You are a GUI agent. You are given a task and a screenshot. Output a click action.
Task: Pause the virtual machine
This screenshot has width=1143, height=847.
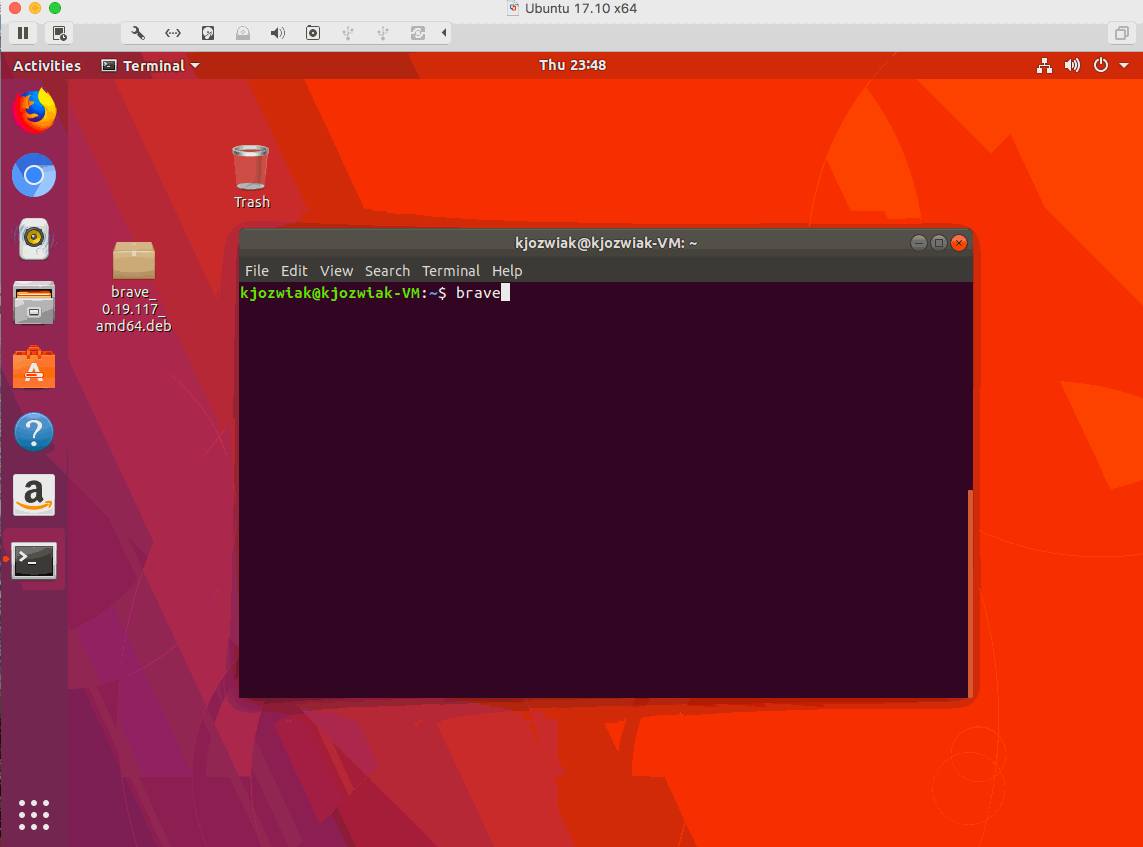tap(22, 32)
